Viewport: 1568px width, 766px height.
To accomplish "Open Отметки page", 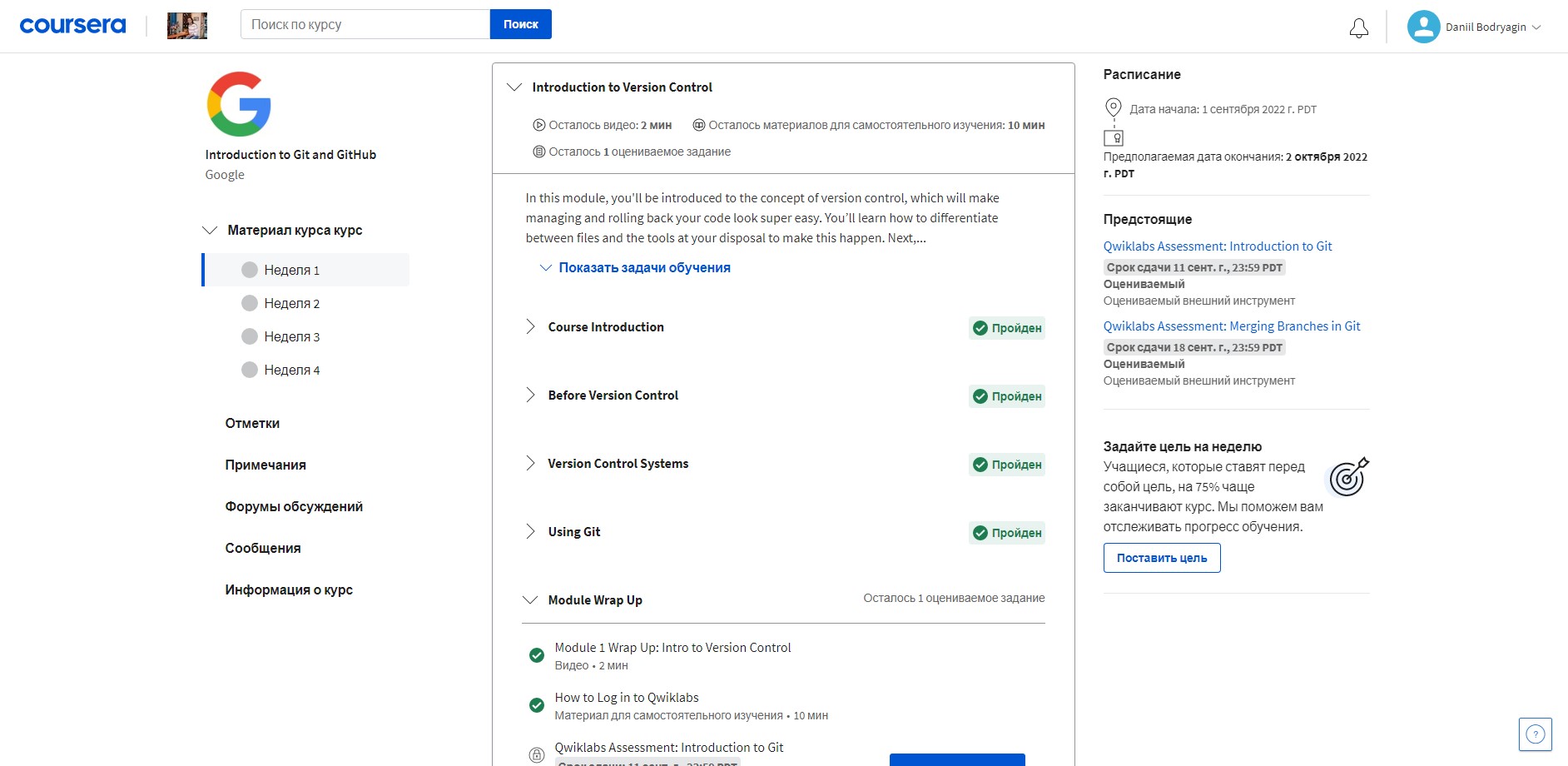I will pyautogui.click(x=252, y=424).
